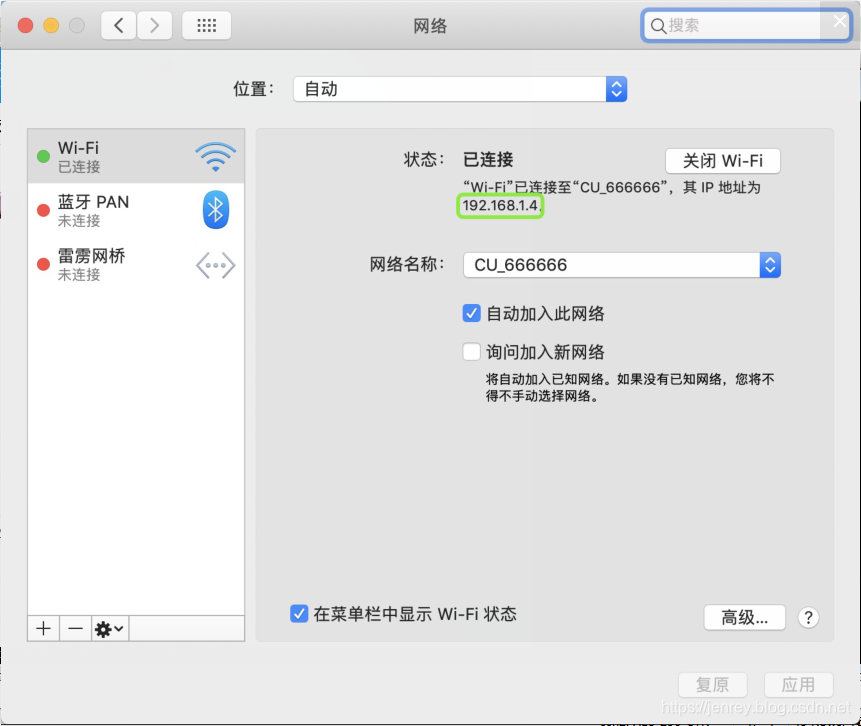Viewport: 861px width, 726px height.
Task: Open the gear action menu below the service list
Action: tap(110, 628)
